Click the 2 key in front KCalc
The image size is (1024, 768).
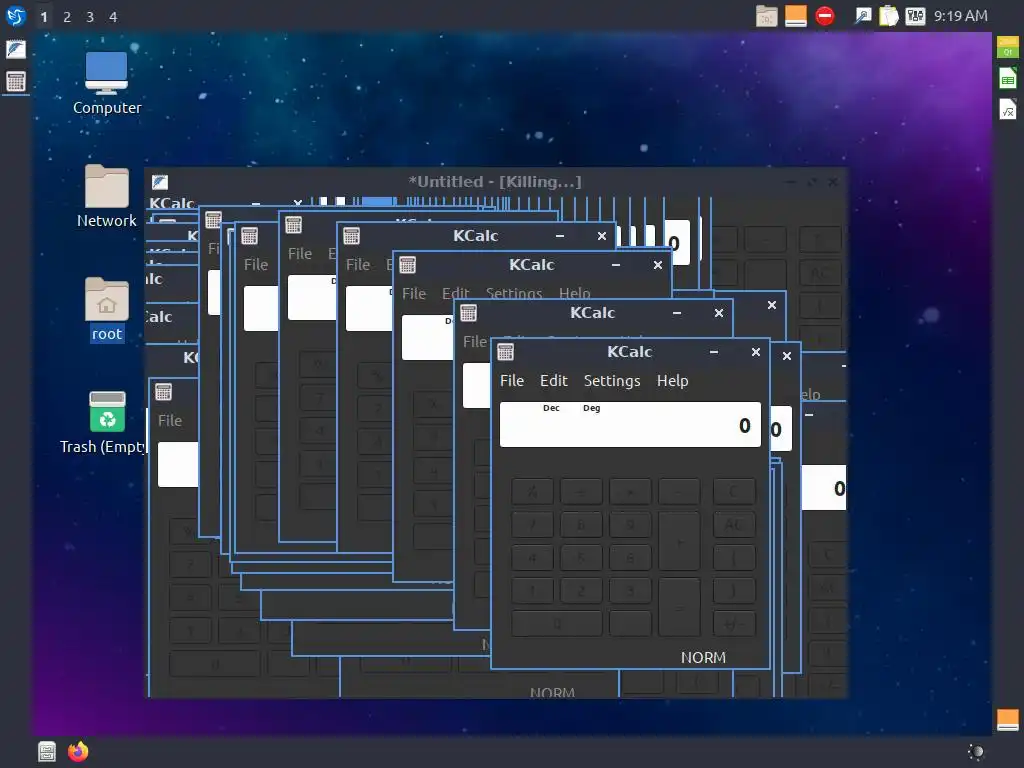coord(581,590)
